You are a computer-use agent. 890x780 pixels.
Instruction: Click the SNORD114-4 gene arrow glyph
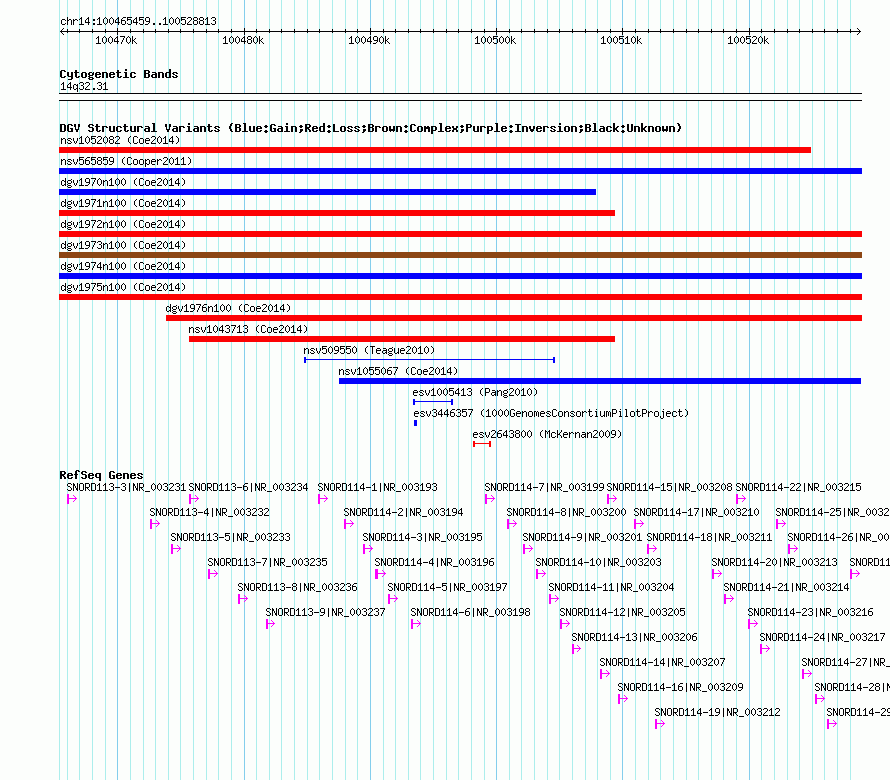point(380,574)
